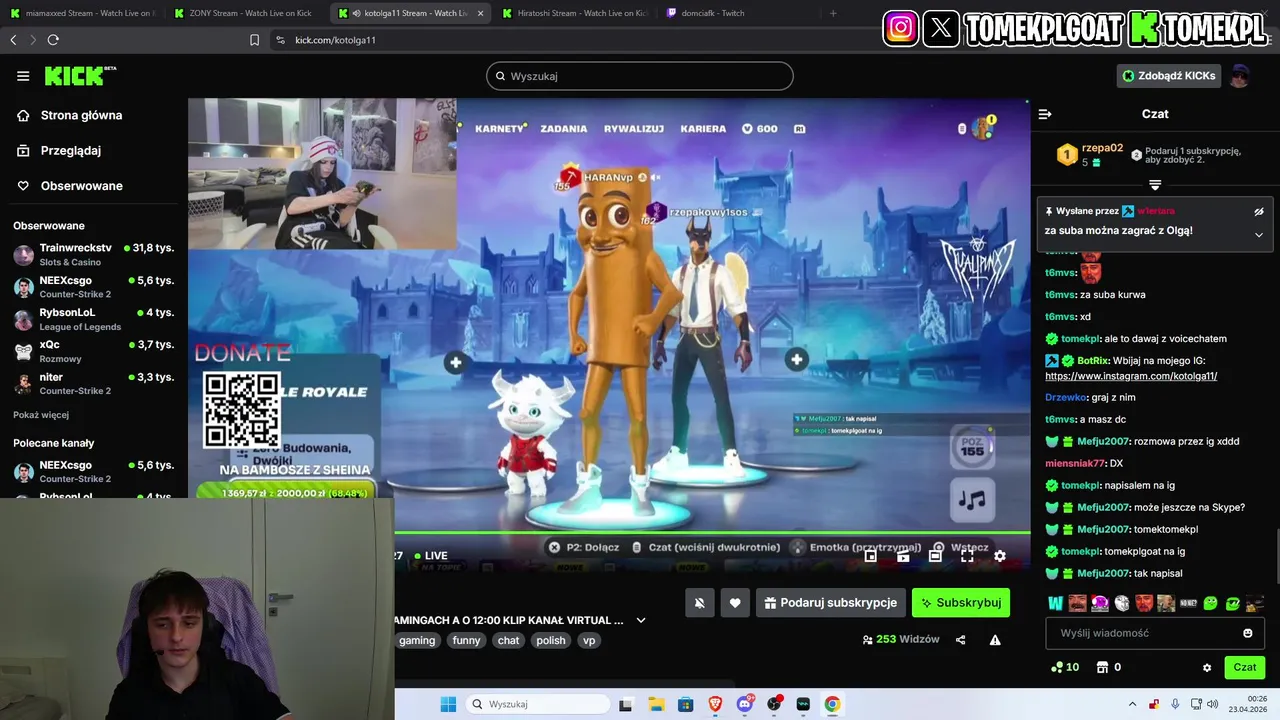
Task: Switch to ZONY Stream tab
Action: pos(245,13)
